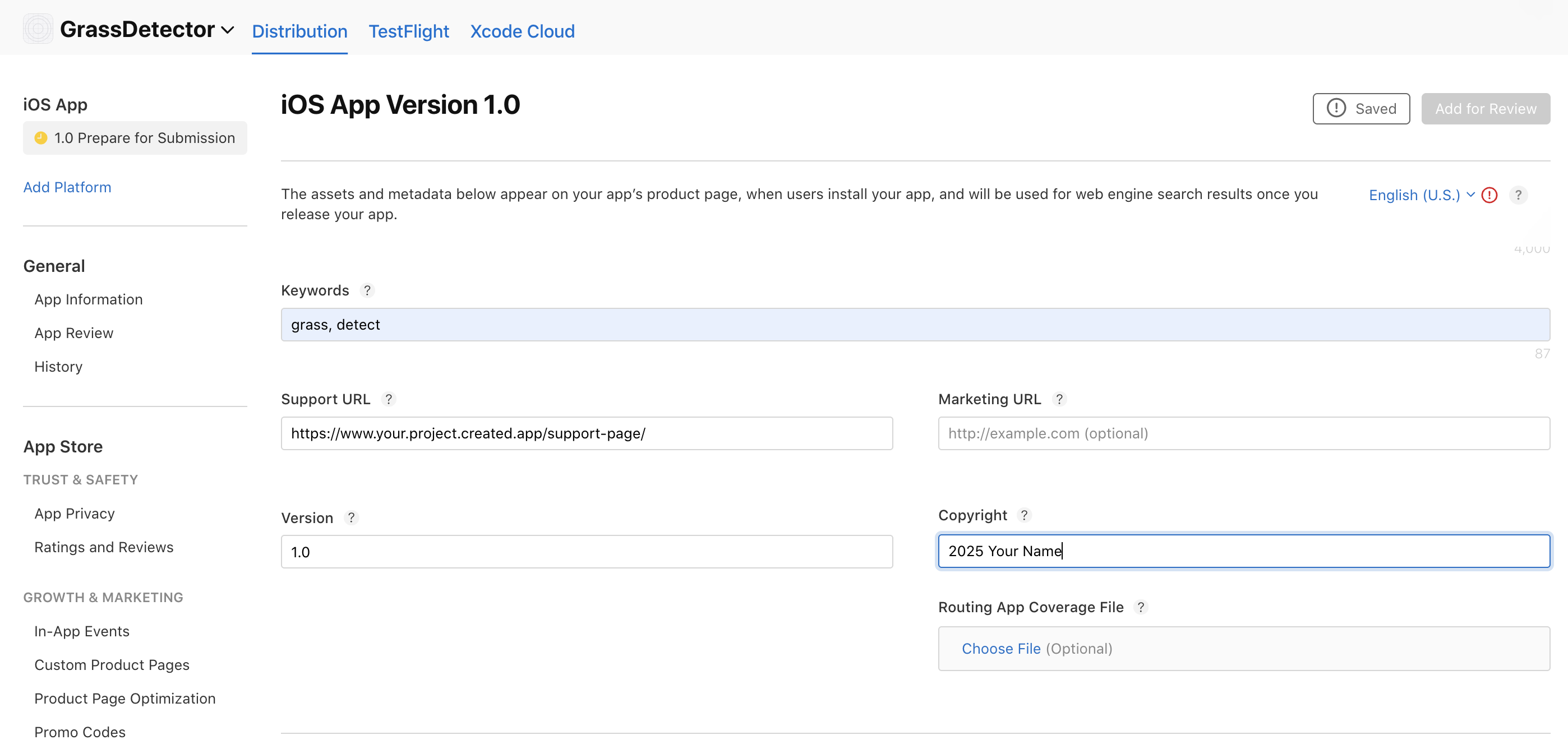The height and width of the screenshot is (749, 1568).
Task: Open the English (U.S.) language dropdown
Action: click(1420, 195)
